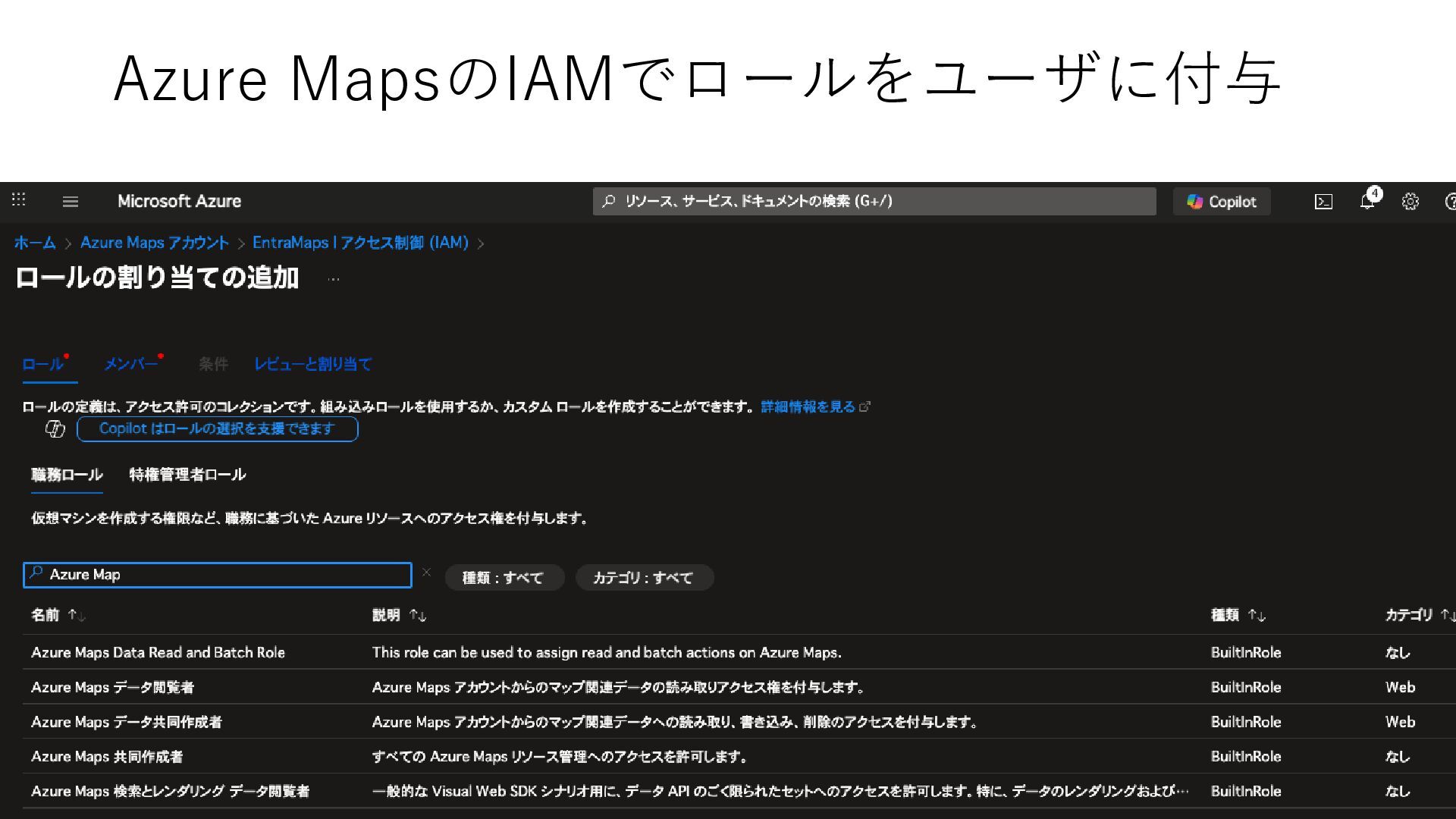Screen dimensions: 1456x819
Task: Switch to the メンバー tab
Action: point(130,365)
